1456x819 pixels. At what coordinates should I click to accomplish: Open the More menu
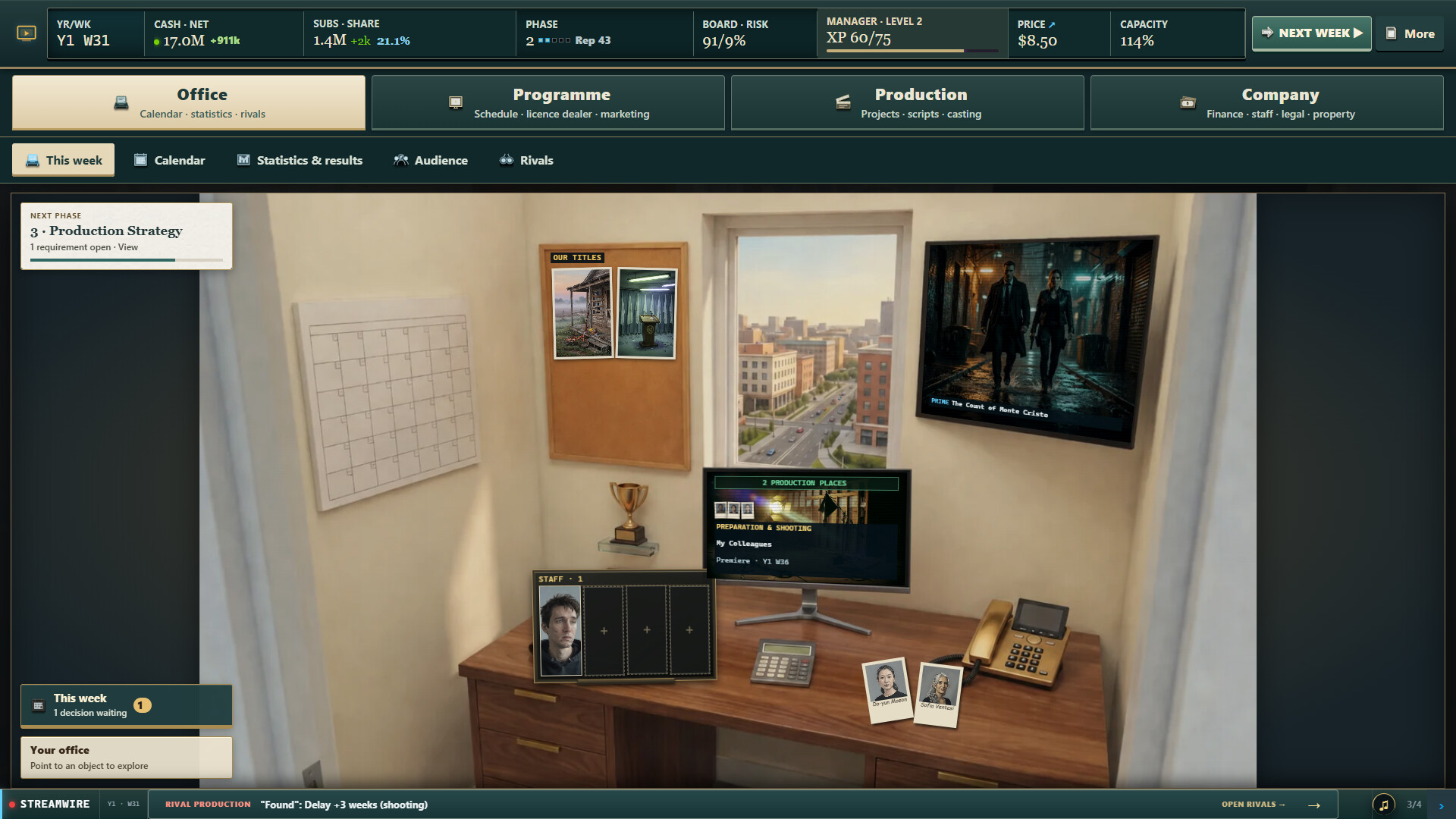tap(1410, 33)
